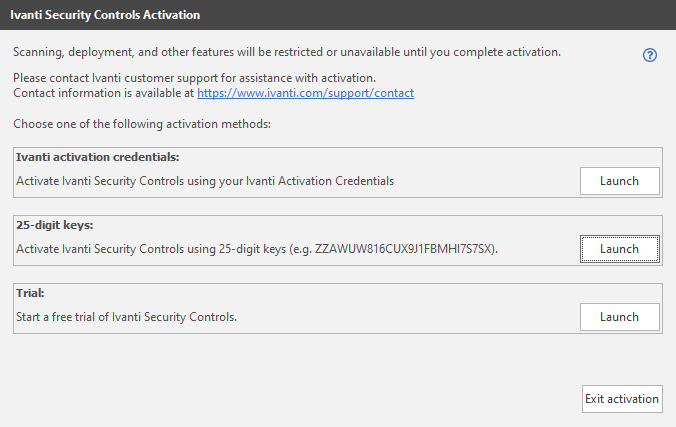Click the 'Start a free trial' description text
The width and height of the screenshot is (676, 427).
126,317
